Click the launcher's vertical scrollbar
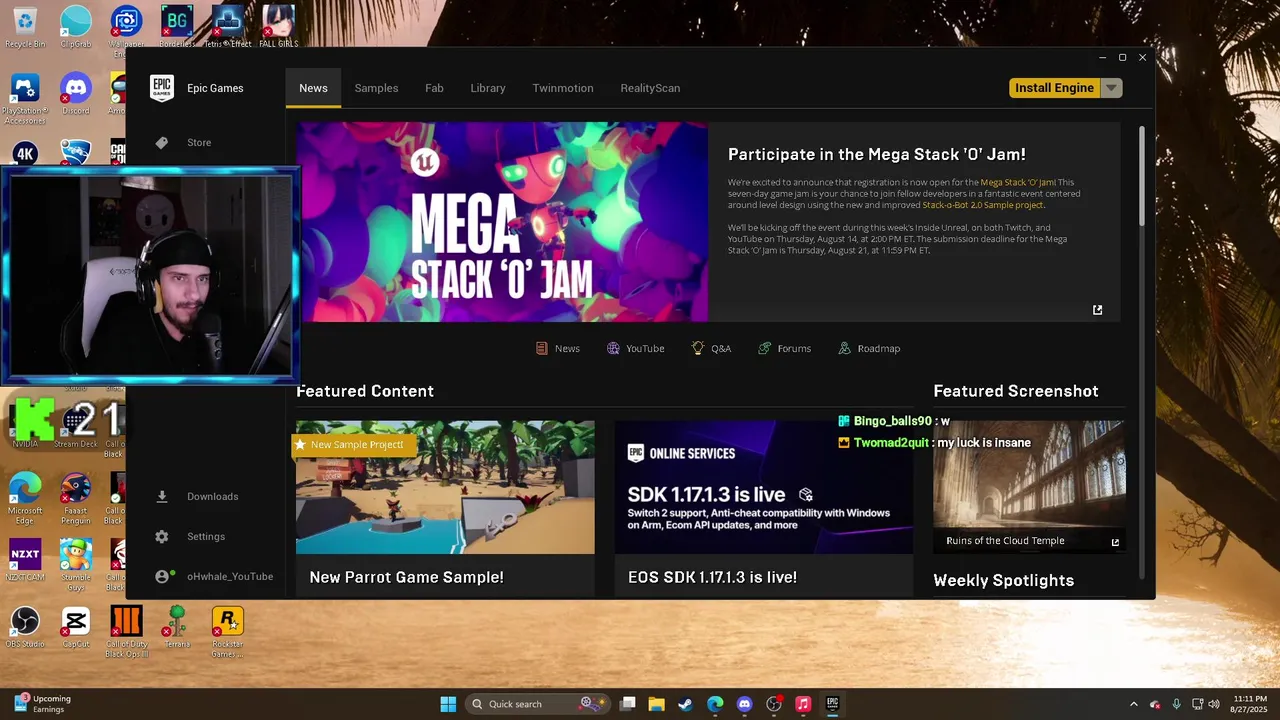 pyautogui.click(x=1142, y=176)
